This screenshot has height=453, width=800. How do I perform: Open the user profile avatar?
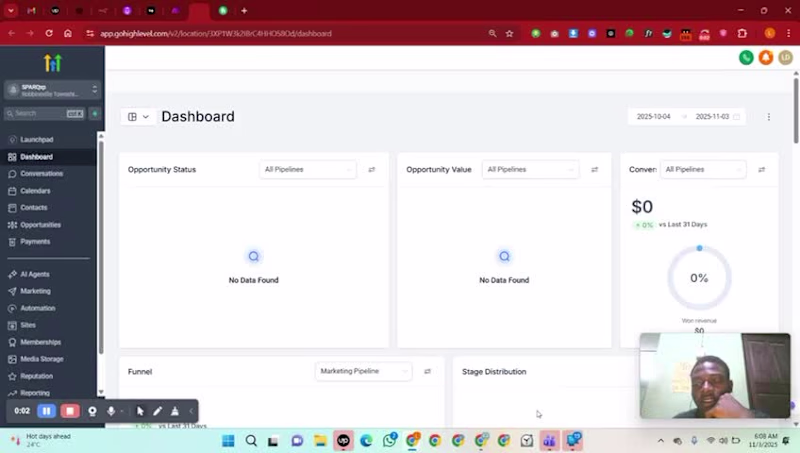[x=786, y=58]
